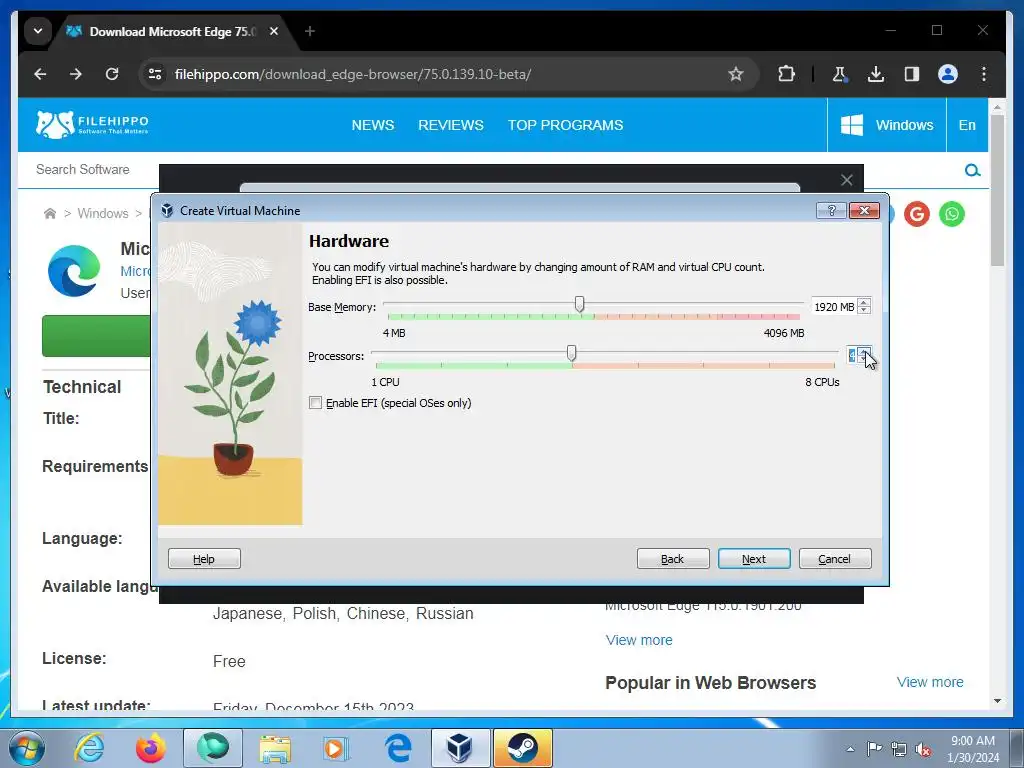This screenshot has height=768, width=1024.
Task: Go forward in Chrome browser
Action: click(76, 74)
